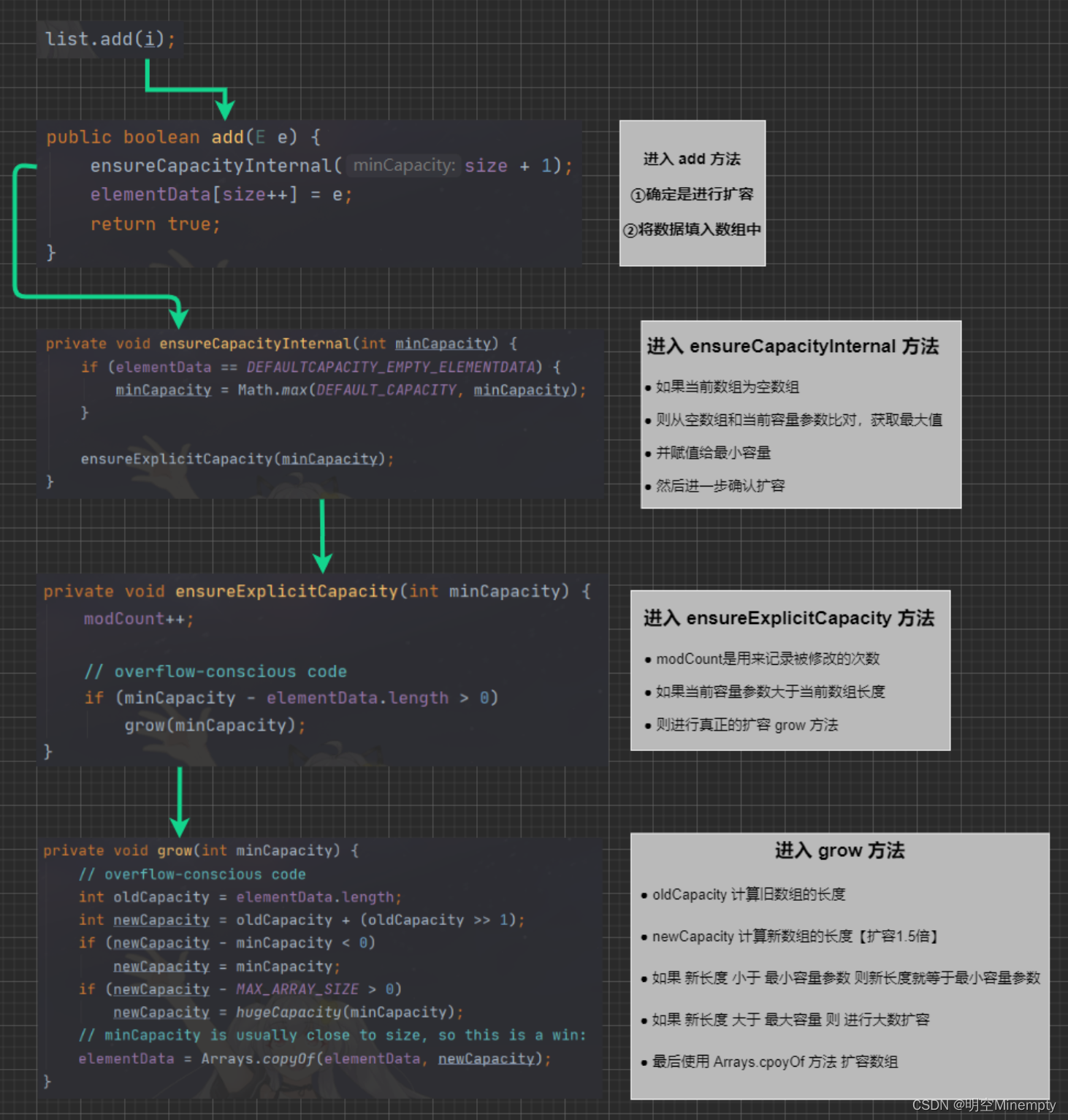This screenshot has width=1068, height=1120.
Task: Click the 'Math.max(DEFAULT_CAPACITY, minCapacity)' line
Action: pyautogui.click(x=351, y=389)
